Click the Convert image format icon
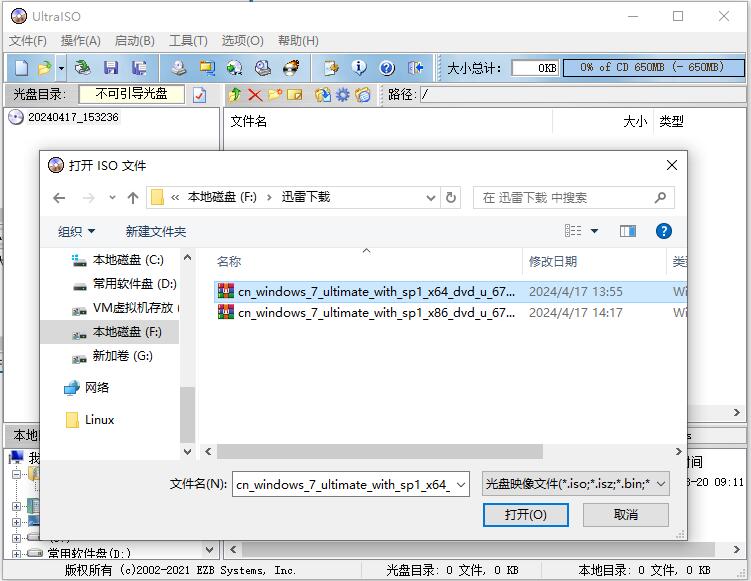The width and height of the screenshot is (751, 581). [x=207, y=68]
